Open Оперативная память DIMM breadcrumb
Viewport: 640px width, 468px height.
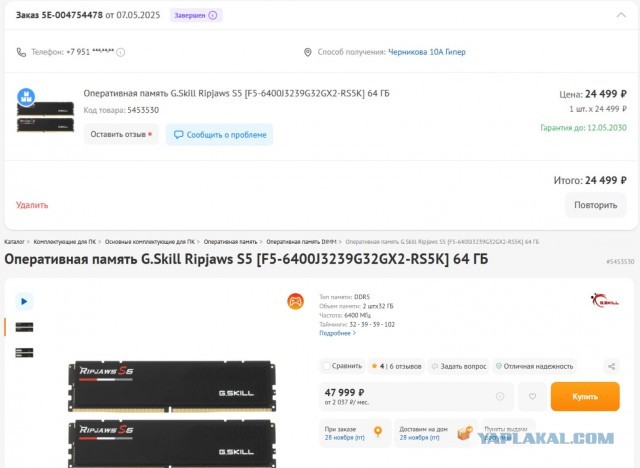[x=301, y=242]
